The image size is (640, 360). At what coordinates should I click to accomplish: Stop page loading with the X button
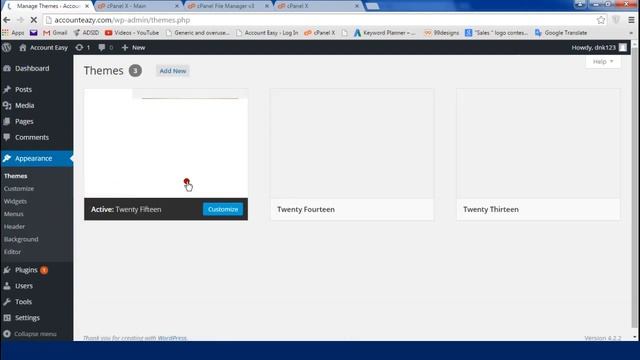pos(33,20)
